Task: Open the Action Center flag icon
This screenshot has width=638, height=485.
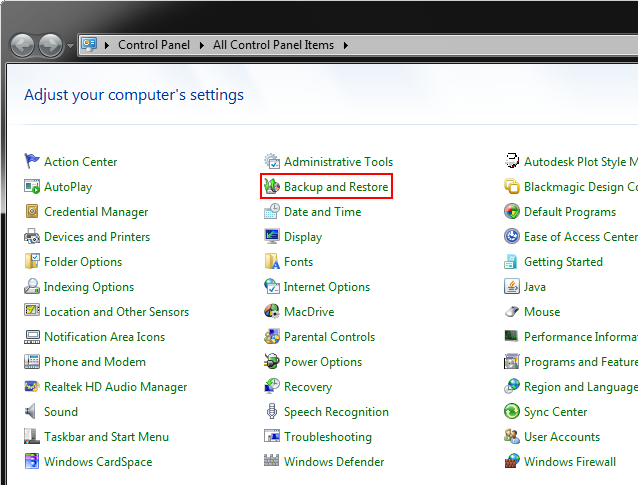Action: click(x=32, y=162)
